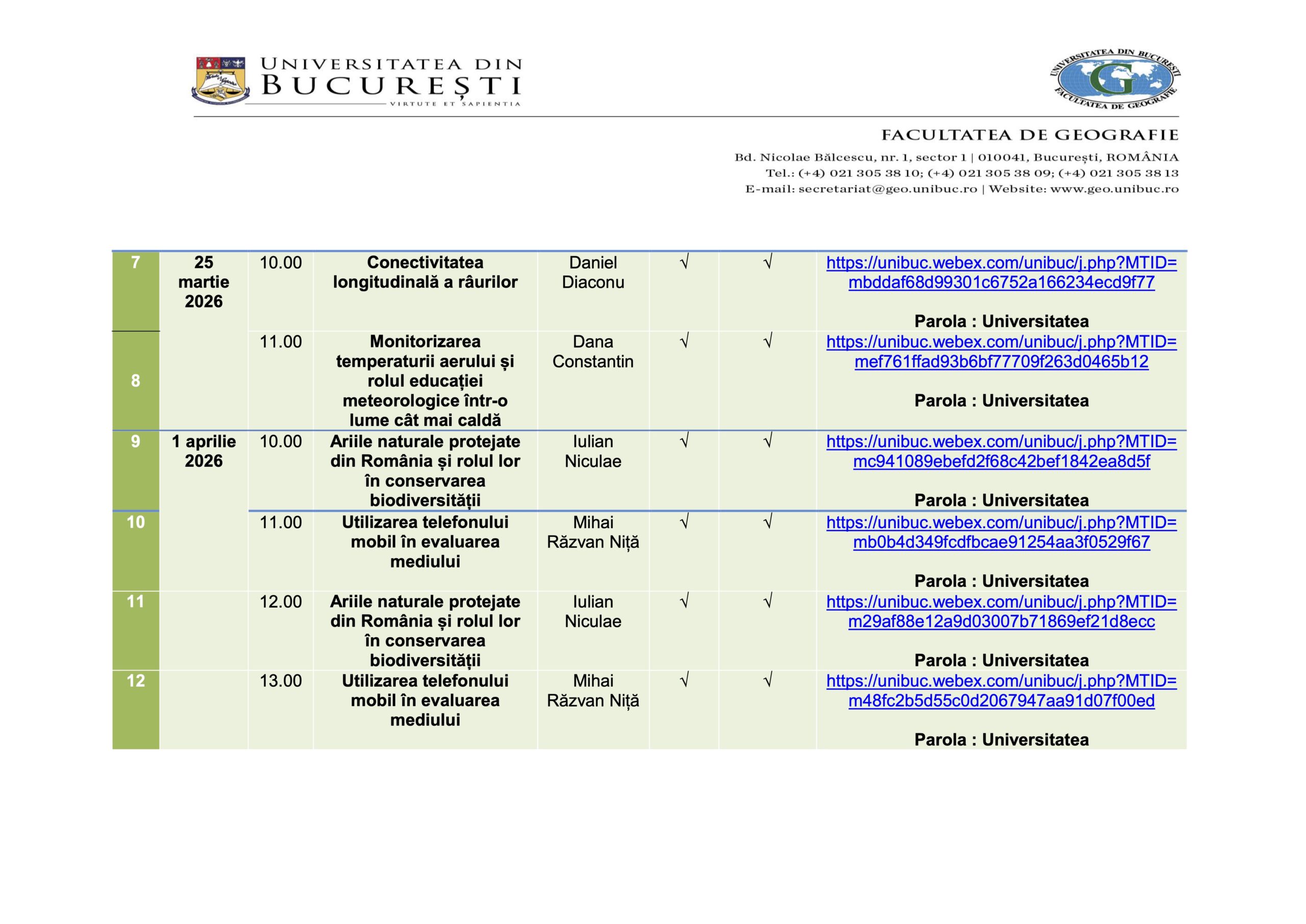Click first checkmark in row 12

point(684,681)
